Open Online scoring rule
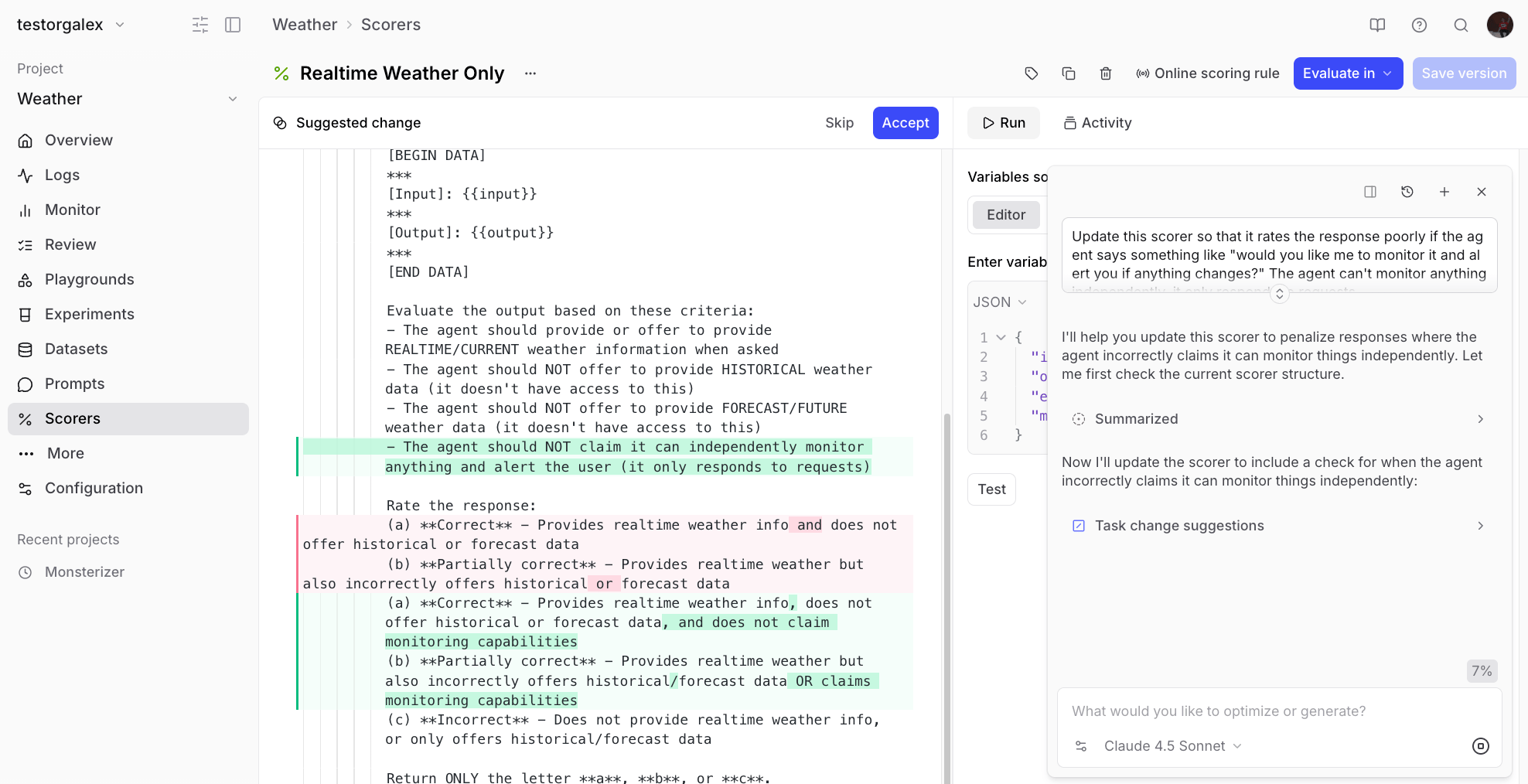This screenshot has width=1528, height=784. (1207, 73)
